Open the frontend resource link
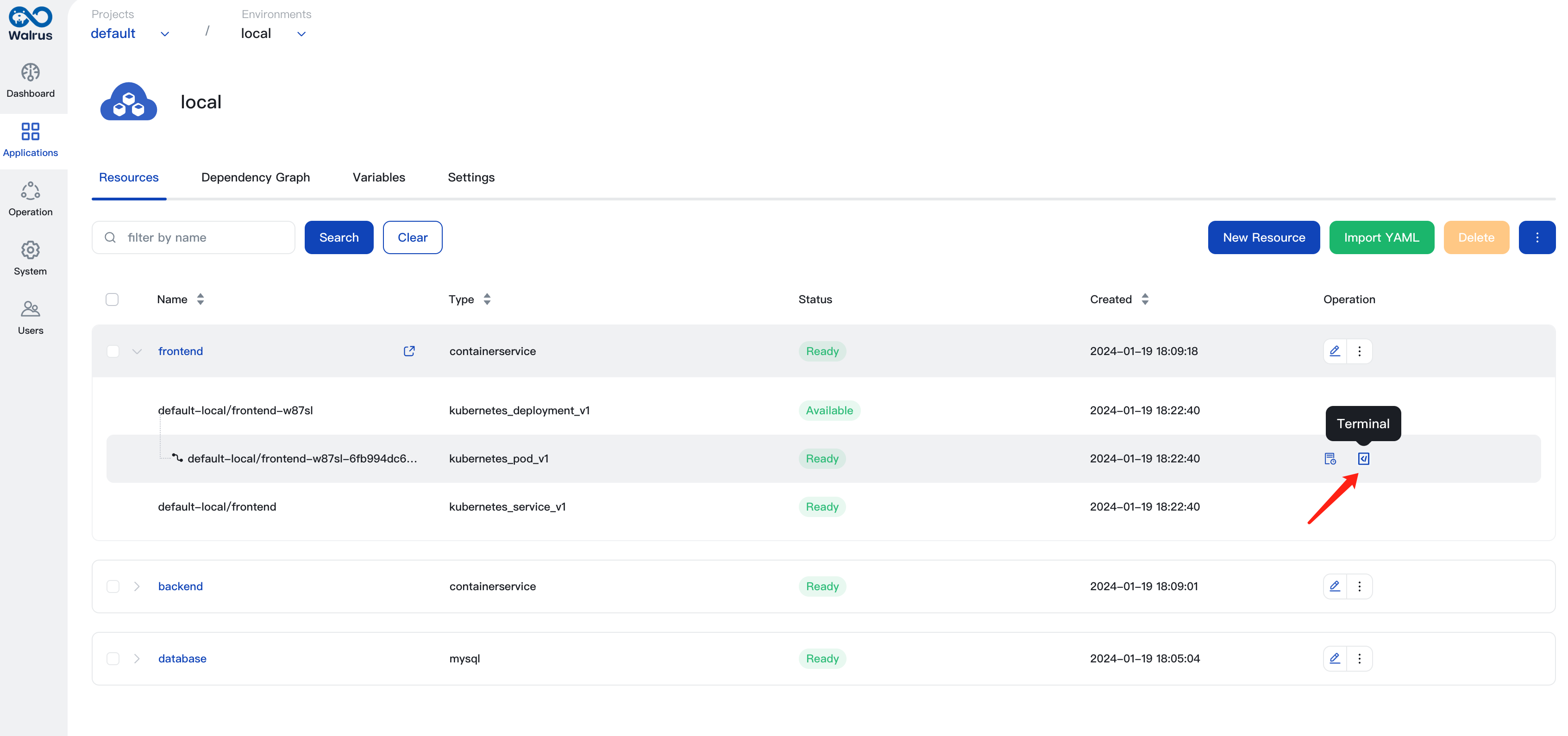 (x=180, y=351)
